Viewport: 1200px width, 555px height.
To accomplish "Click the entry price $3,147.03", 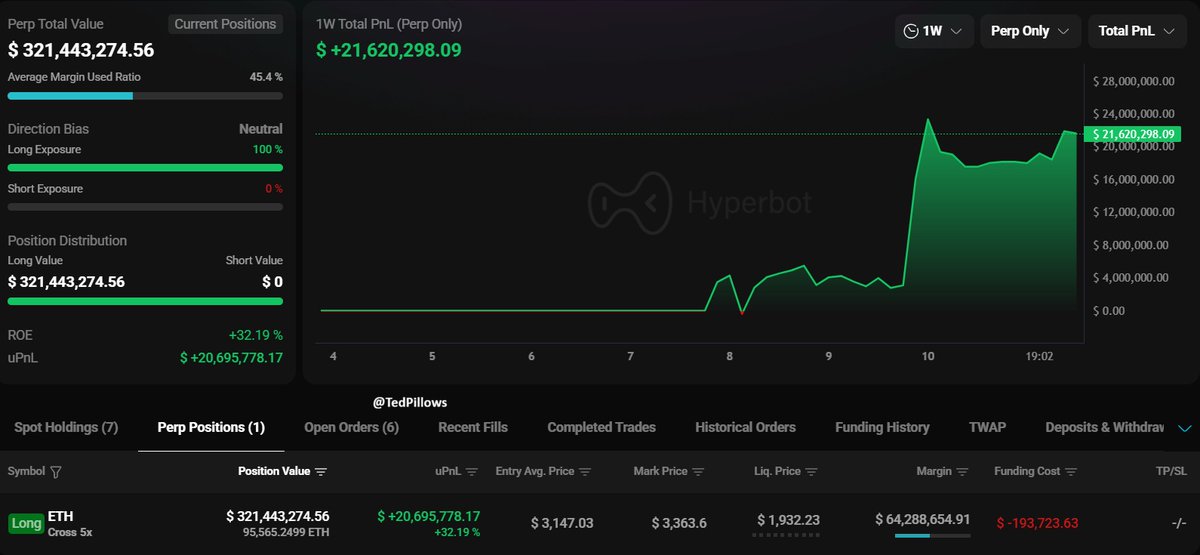I will click(561, 523).
